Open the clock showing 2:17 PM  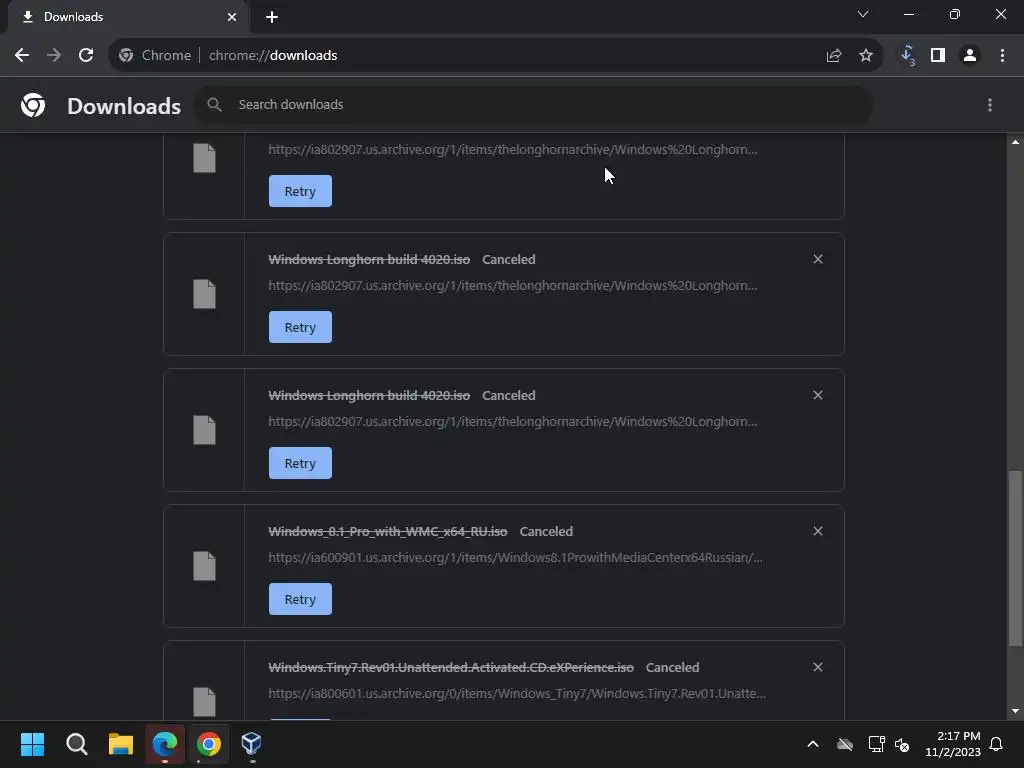point(953,744)
